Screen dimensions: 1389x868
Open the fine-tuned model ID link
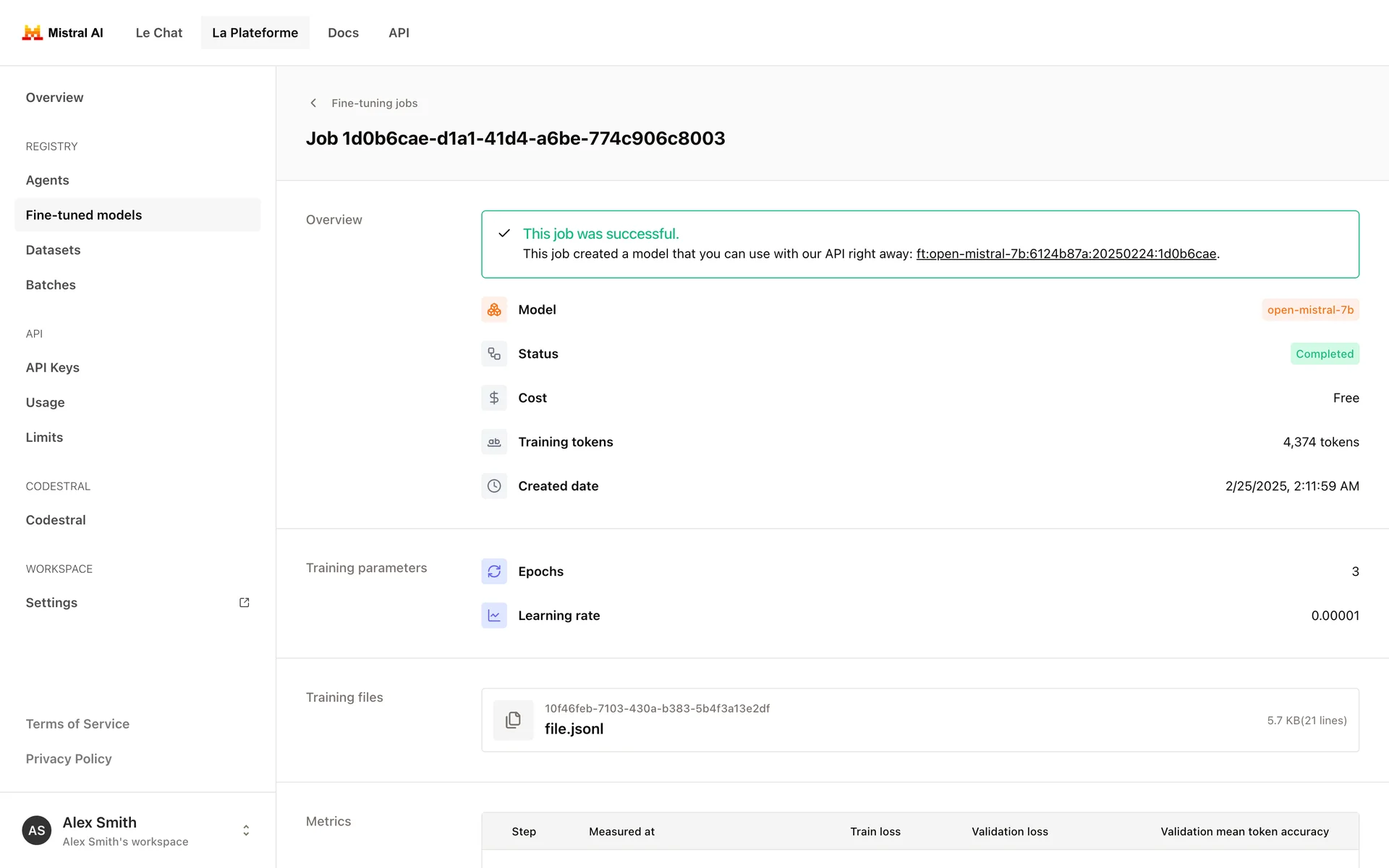[x=1066, y=254]
